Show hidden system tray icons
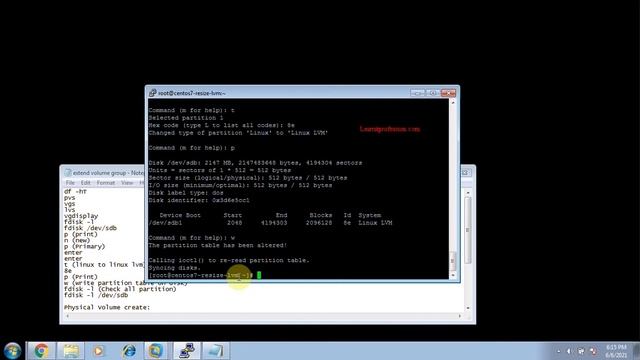640x360 pixels. point(558,351)
